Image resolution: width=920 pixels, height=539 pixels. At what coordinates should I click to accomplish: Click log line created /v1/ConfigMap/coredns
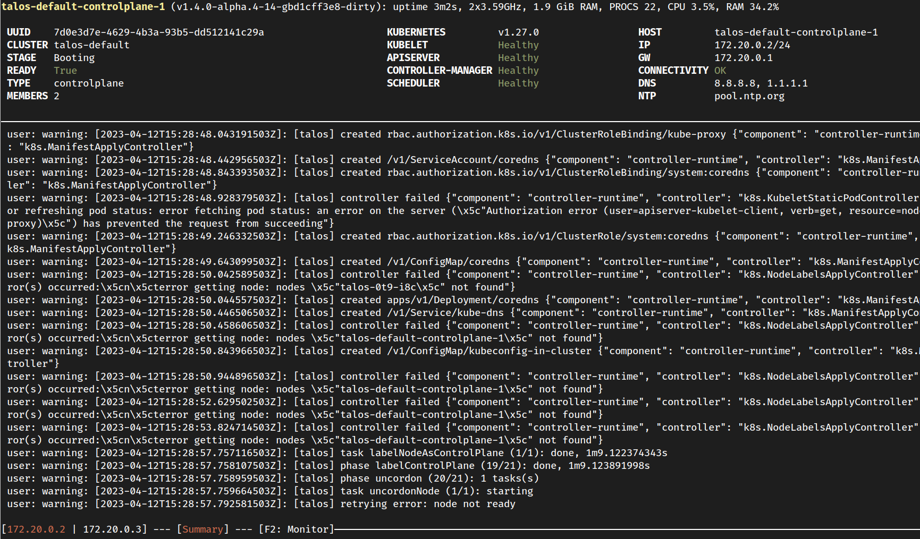pos(463,262)
